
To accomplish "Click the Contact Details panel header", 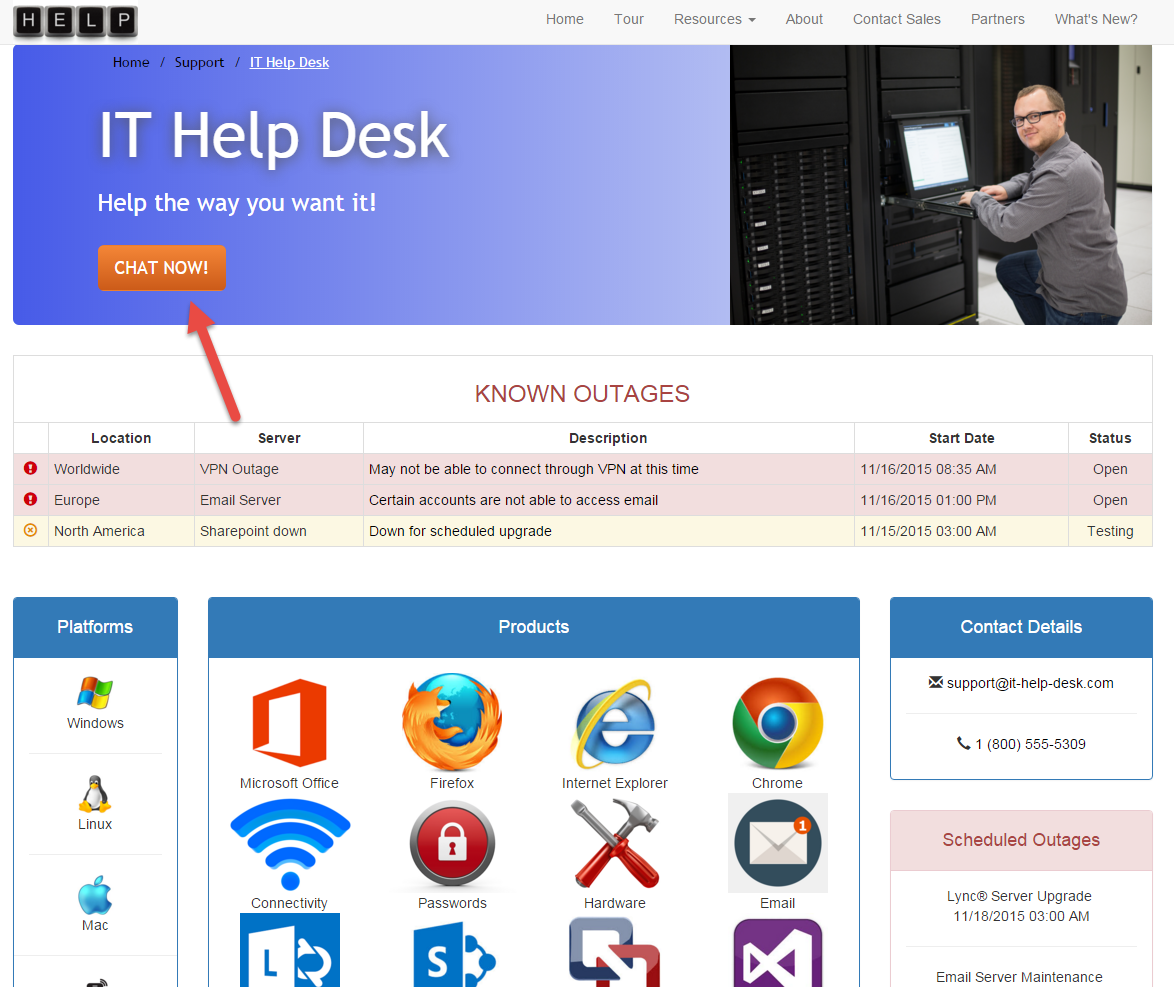I will pos(1021,627).
